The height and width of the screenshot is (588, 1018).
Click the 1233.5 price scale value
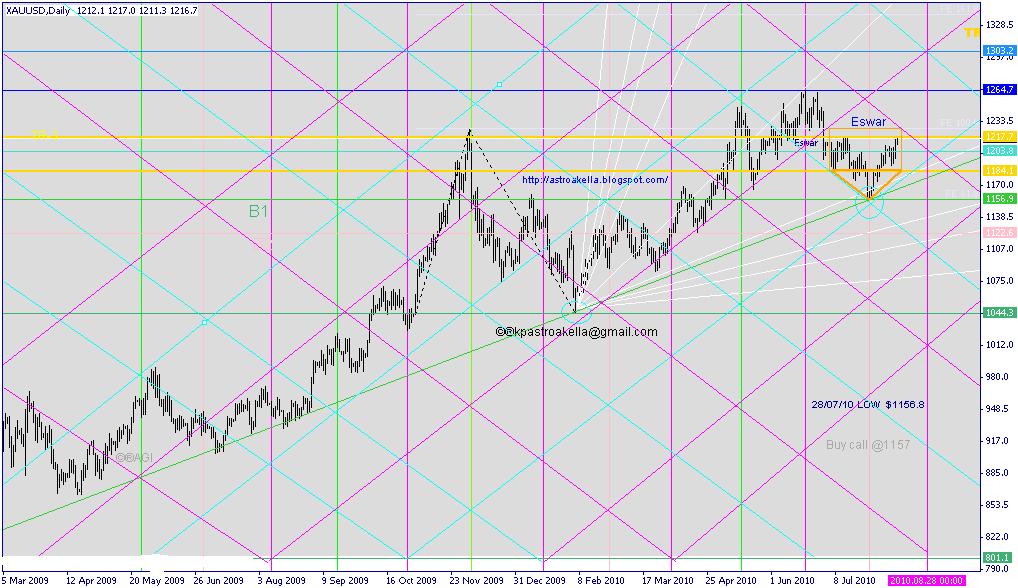(x=999, y=121)
